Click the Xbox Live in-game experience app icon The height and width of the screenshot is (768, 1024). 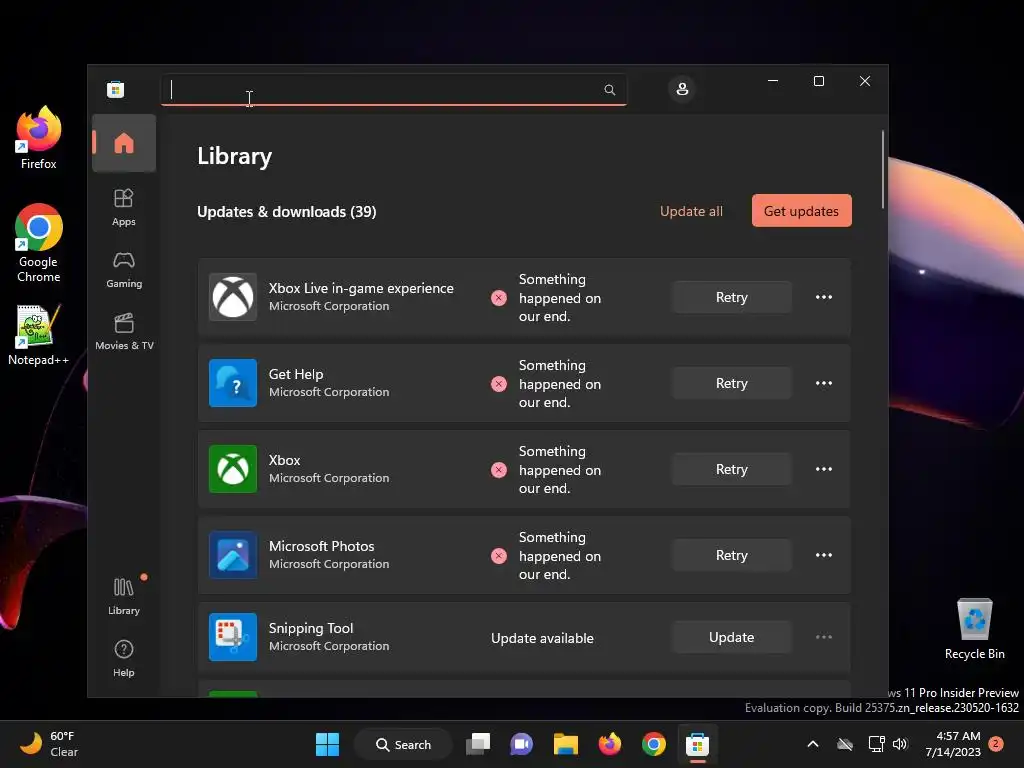click(232, 297)
